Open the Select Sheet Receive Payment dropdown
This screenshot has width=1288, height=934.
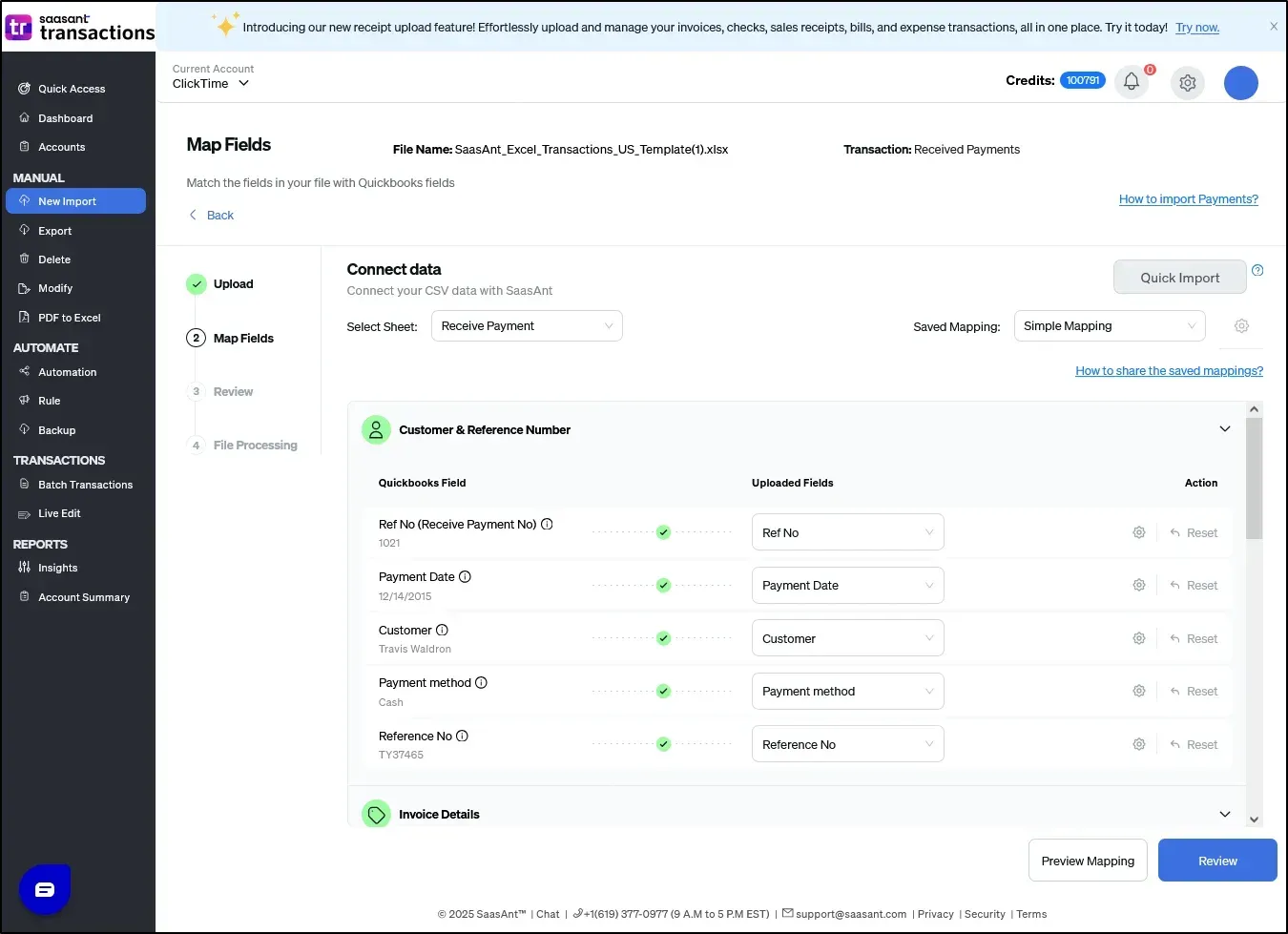(527, 326)
